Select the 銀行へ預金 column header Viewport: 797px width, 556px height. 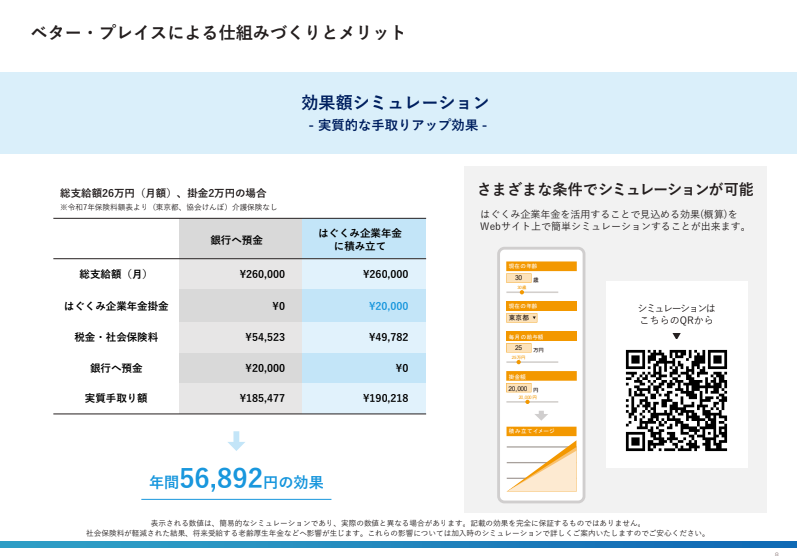(x=240, y=240)
